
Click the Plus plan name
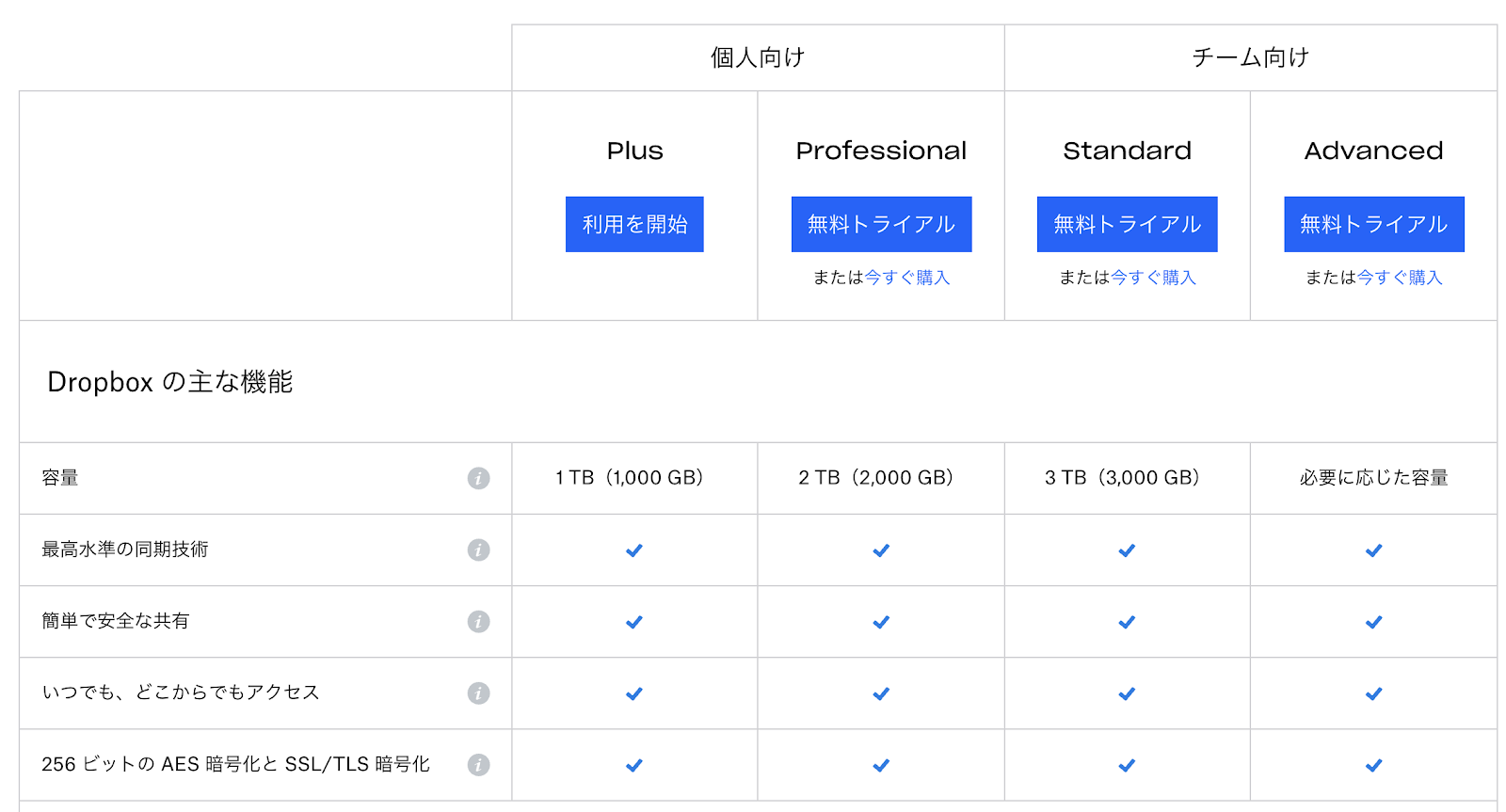click(x=634, y=151)
